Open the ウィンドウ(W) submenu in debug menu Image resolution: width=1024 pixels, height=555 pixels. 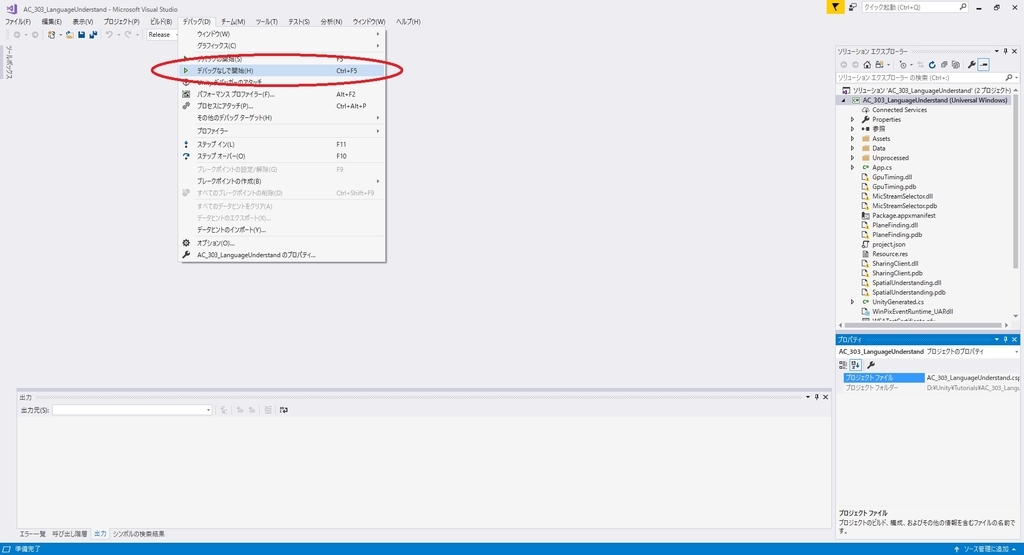pyautogui.click(x=282, y=34)
